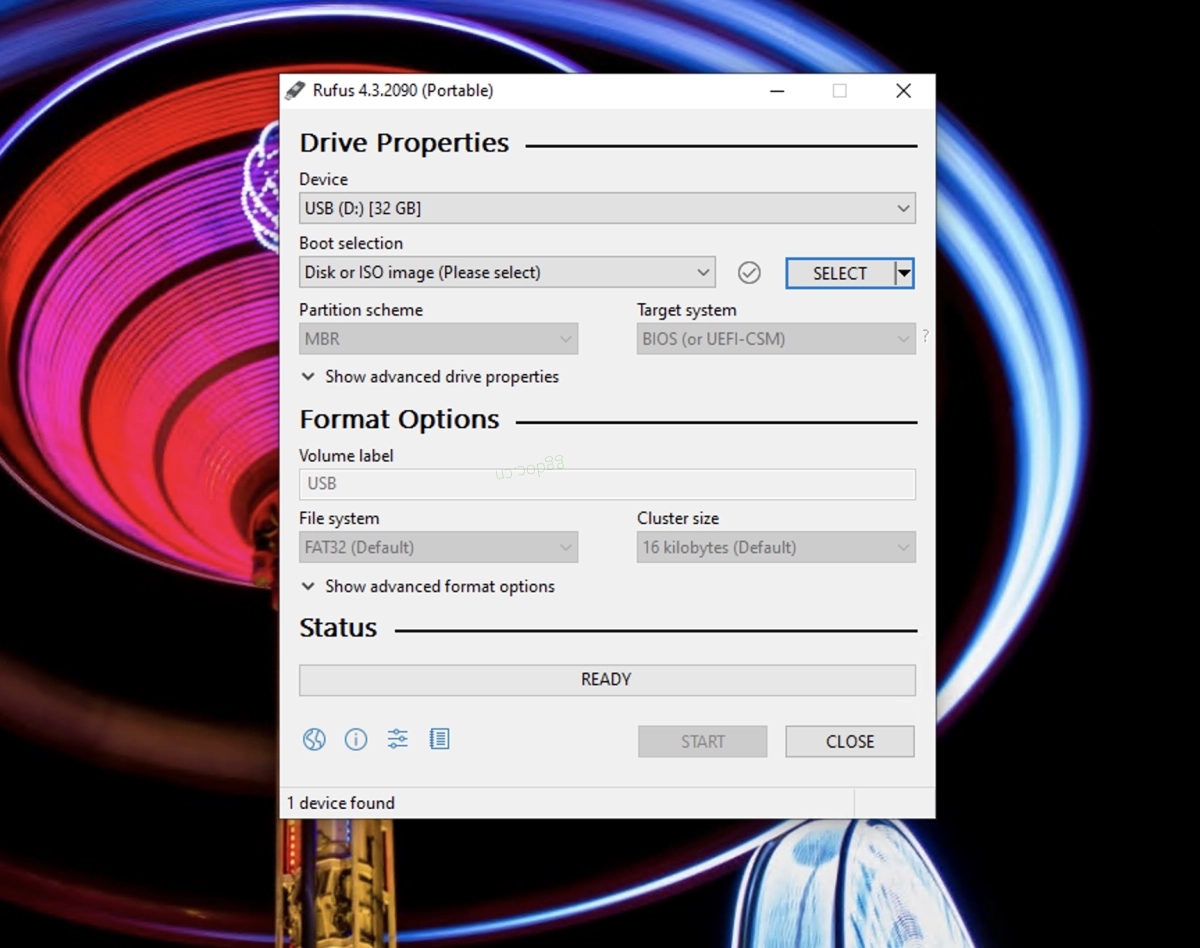
Task: Click the Volume label USB field
Action: [x=607, y=484]
